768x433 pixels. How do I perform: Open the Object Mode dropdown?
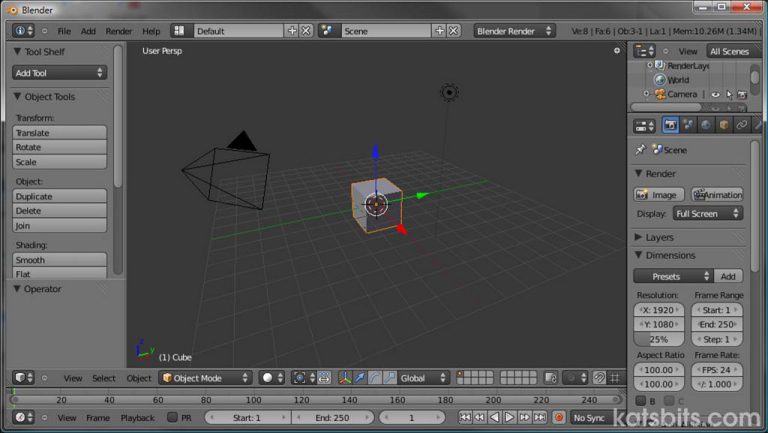tap(205, 378)
